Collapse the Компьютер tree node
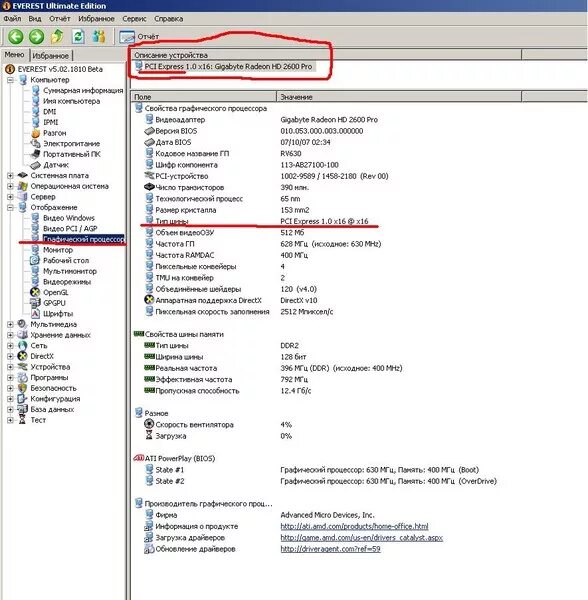588x600 pixels. click(x=10, y=80)
